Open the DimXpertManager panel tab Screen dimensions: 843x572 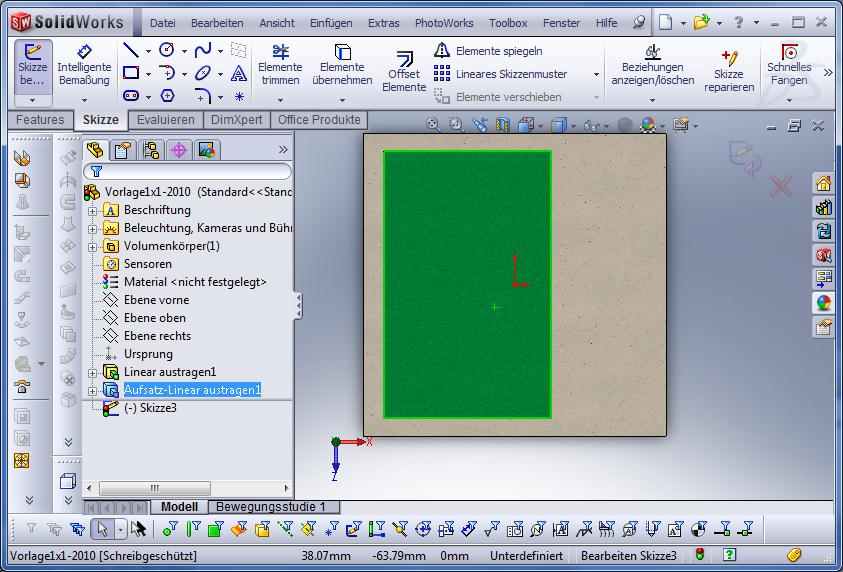coord(179,150)
